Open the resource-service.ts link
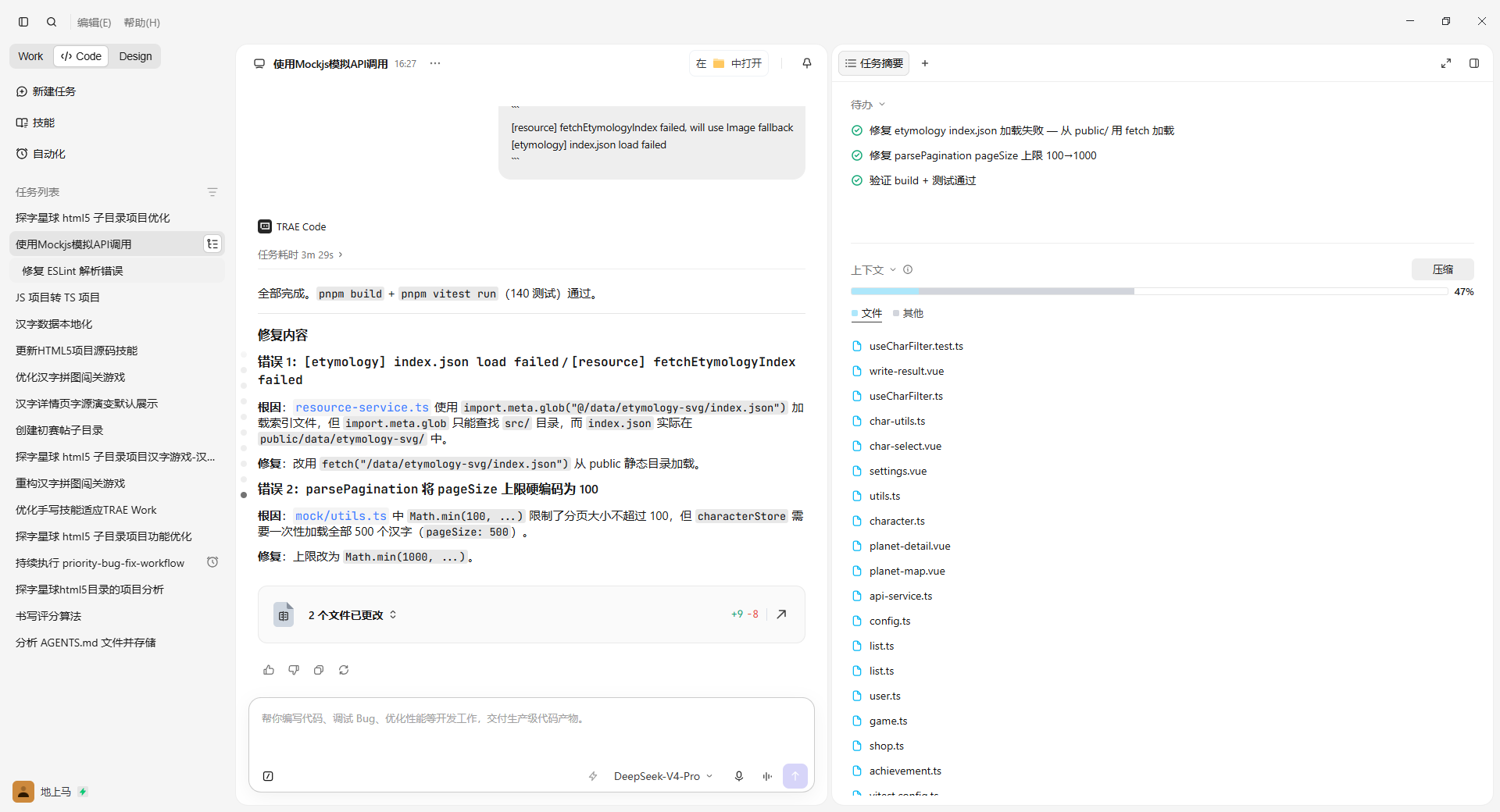The height and width of the screenshot is (812, 1500). [x=362, y=408]
